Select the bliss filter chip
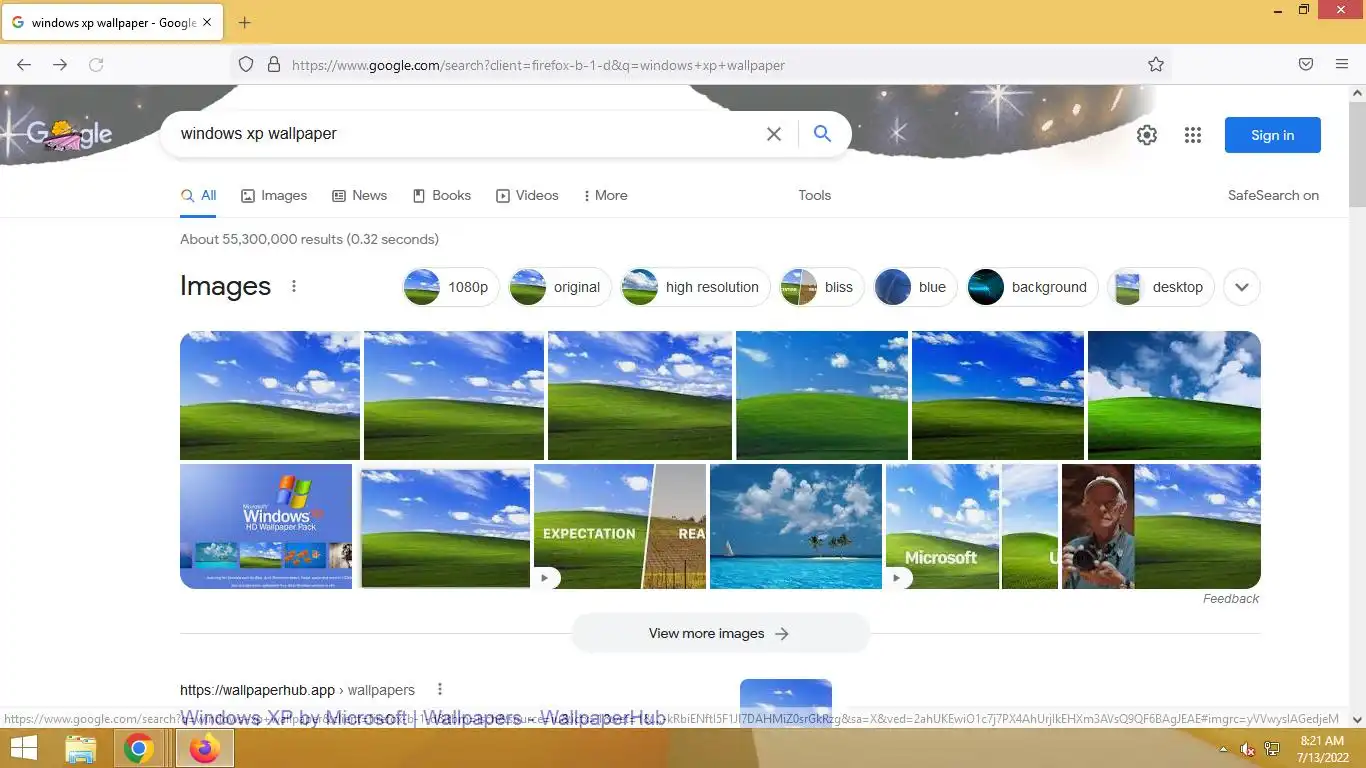The height and width of the screenshot is (768, 1366). [821, 287]
